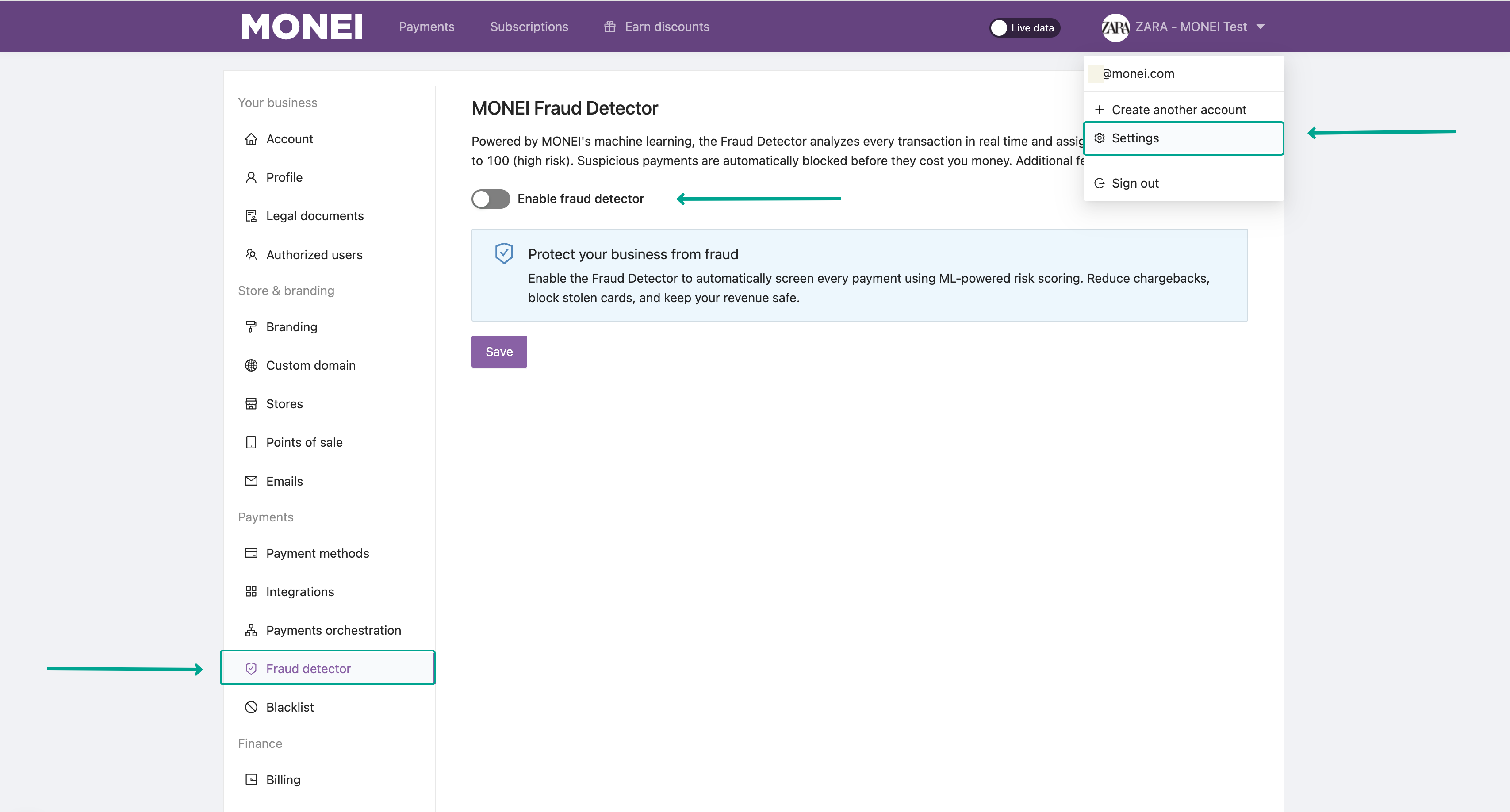Click the home icon next to Account
The image size is (1510, 812).
251,139
